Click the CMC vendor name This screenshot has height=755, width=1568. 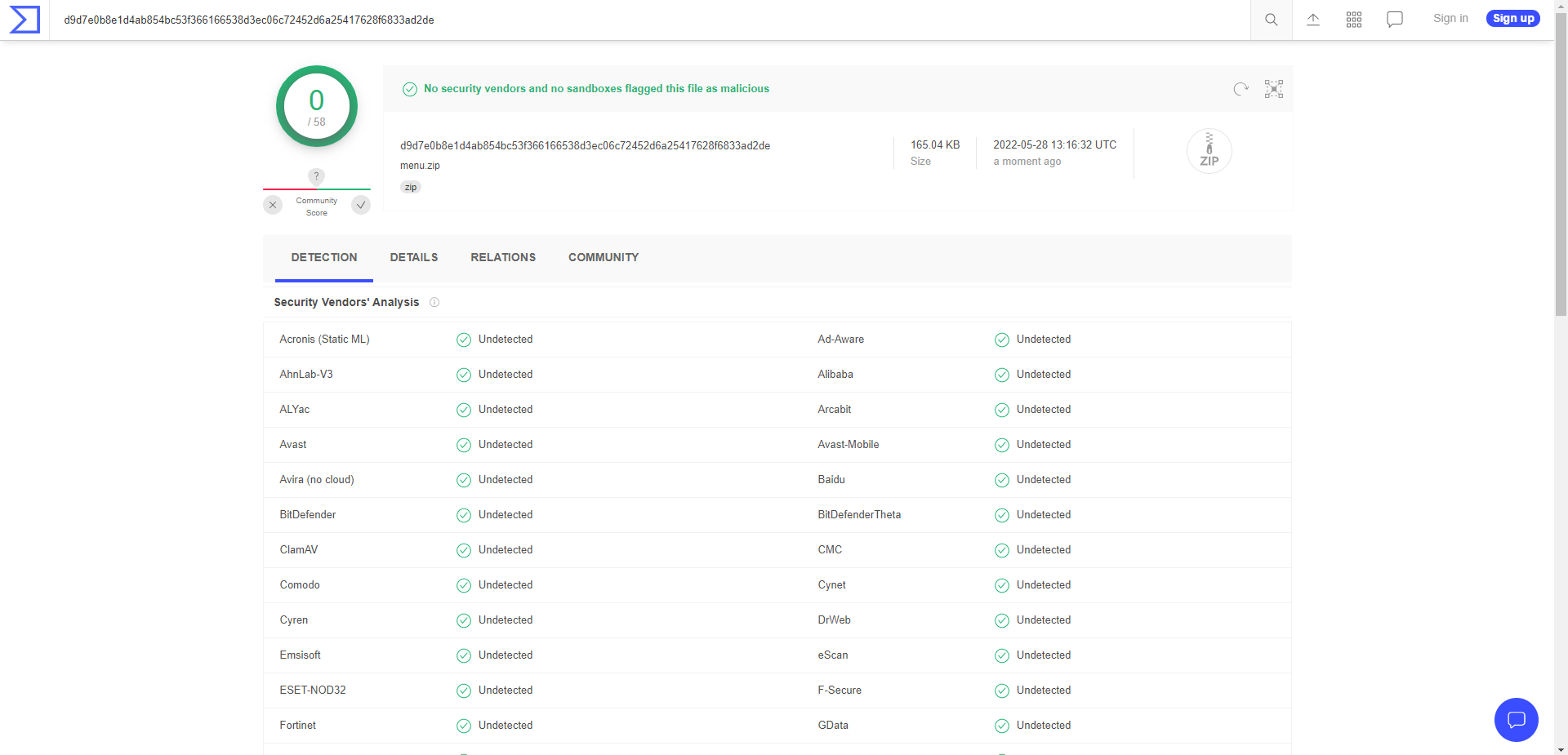pos(830,550)
